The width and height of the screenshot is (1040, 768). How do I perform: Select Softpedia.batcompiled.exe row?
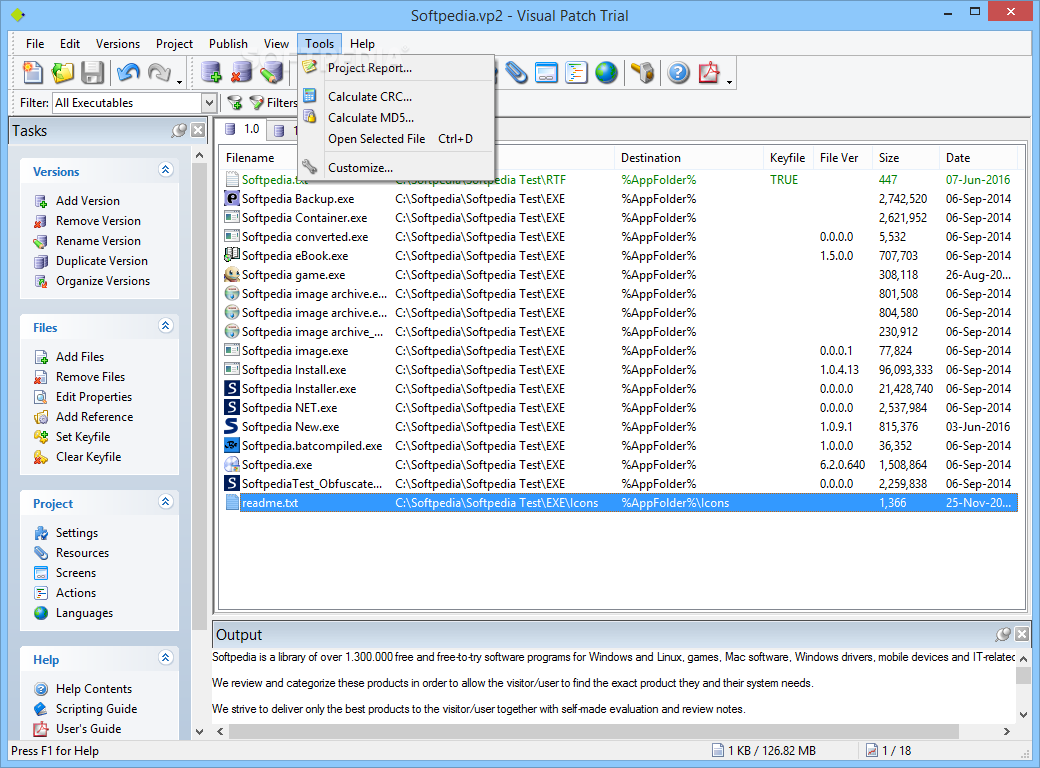[621, 446]
